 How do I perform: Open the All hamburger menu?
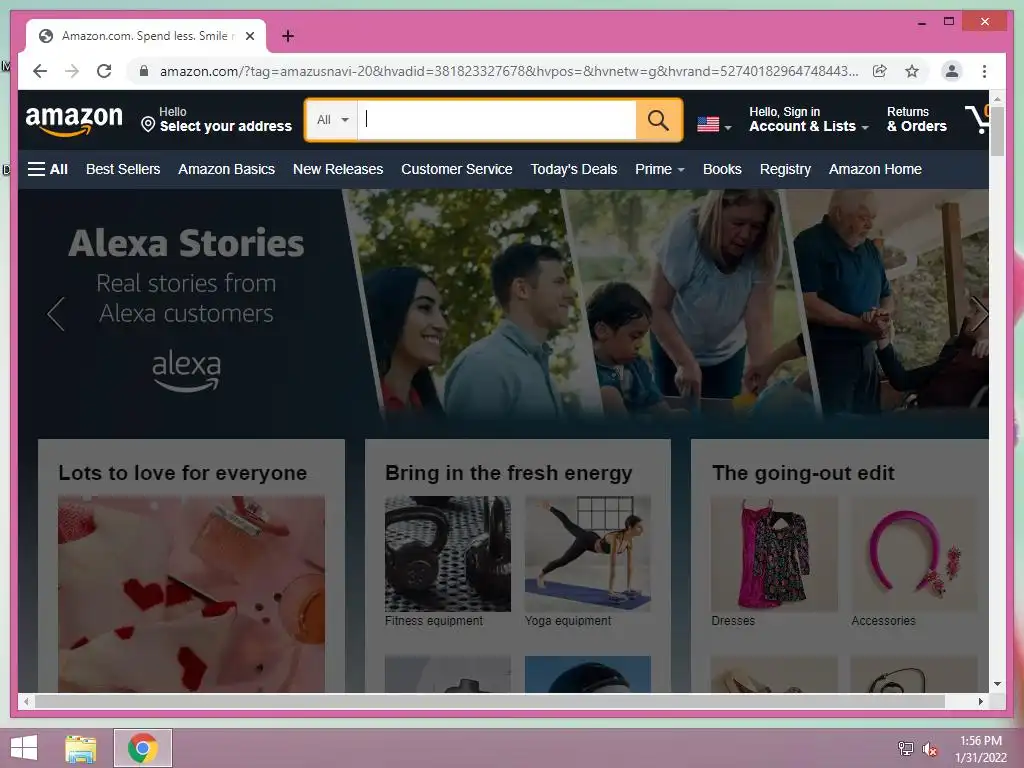pyautogui.click(x=48, y=169)
